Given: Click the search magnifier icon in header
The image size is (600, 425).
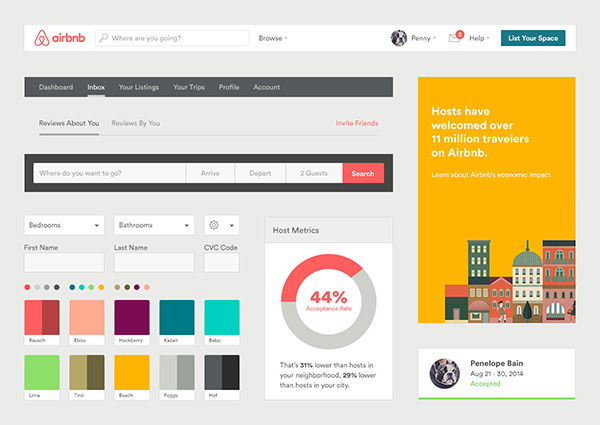Looking at the screenshot, I should coord(103,38).
